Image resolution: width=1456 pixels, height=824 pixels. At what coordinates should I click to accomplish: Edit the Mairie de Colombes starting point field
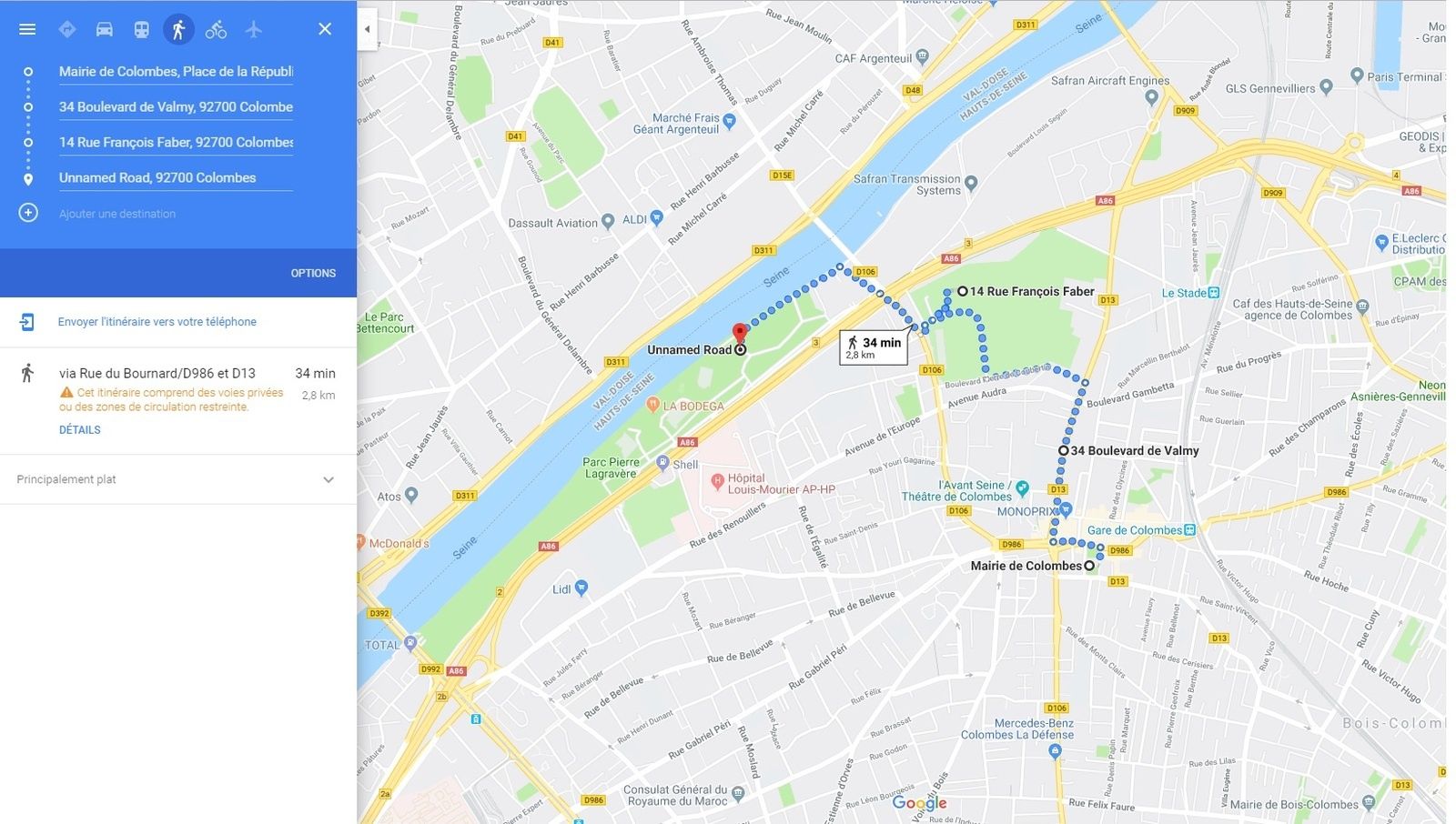coord(176,71)
